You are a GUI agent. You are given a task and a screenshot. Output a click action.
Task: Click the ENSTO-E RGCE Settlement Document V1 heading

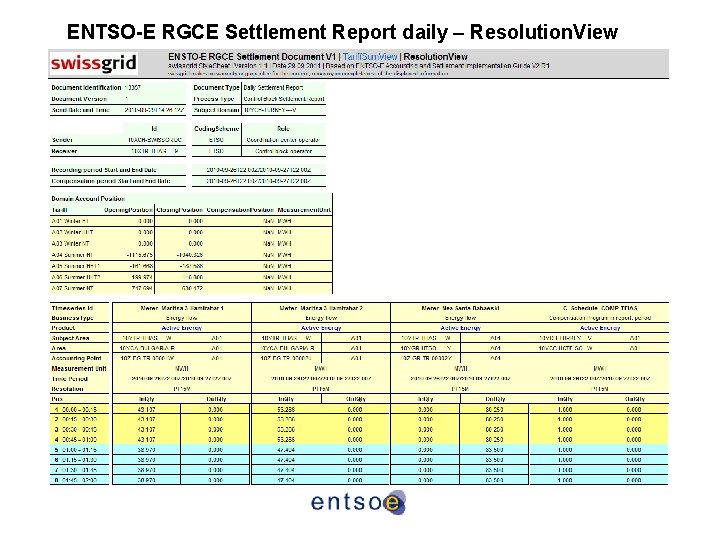coord(252,57)
